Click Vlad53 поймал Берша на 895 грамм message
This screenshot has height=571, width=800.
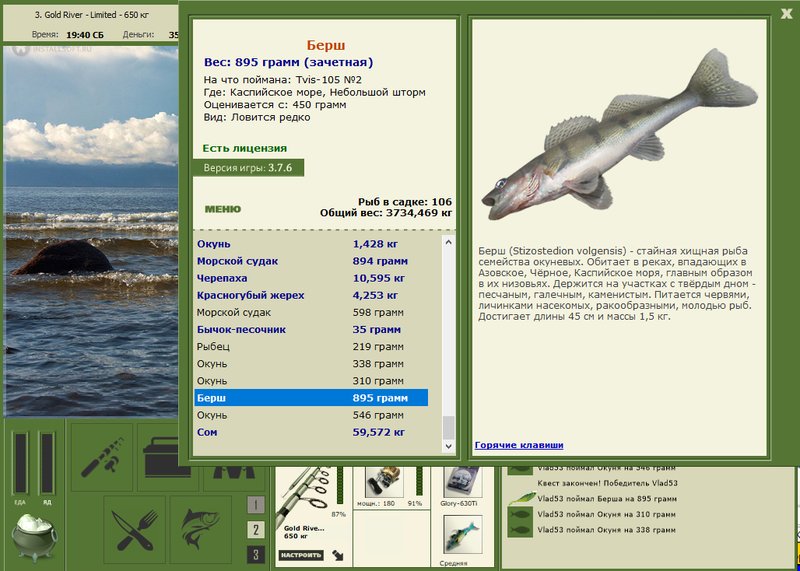click(607, 499)
